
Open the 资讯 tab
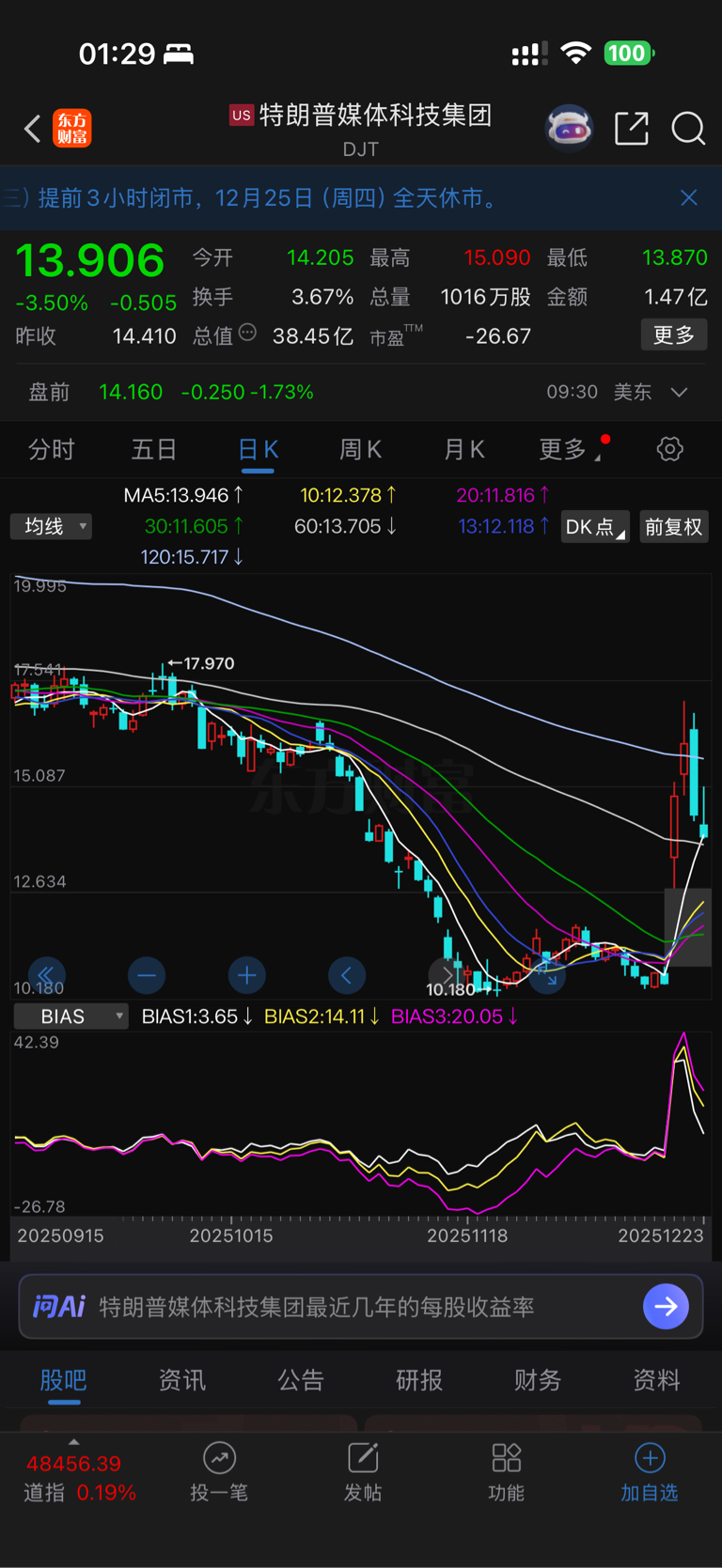182,1380
